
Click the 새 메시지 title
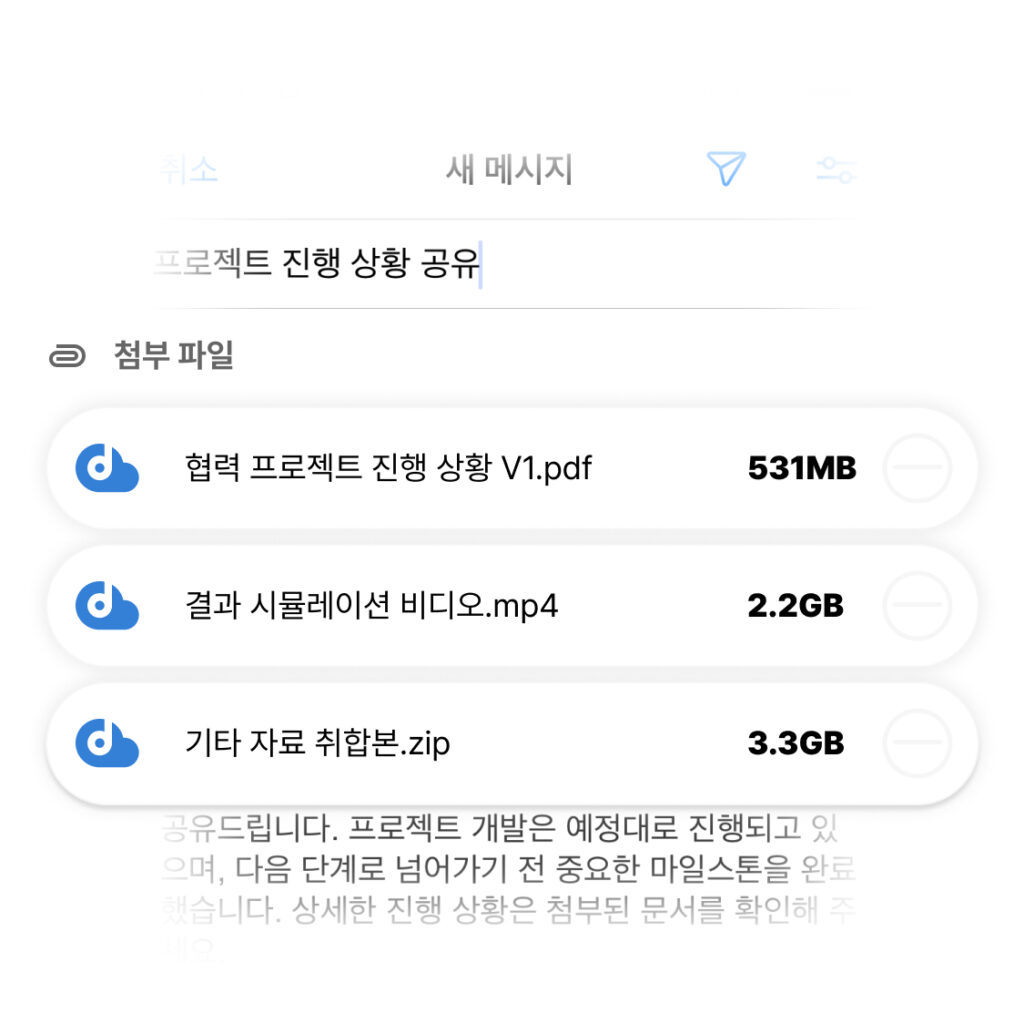(x=509, y=170)
